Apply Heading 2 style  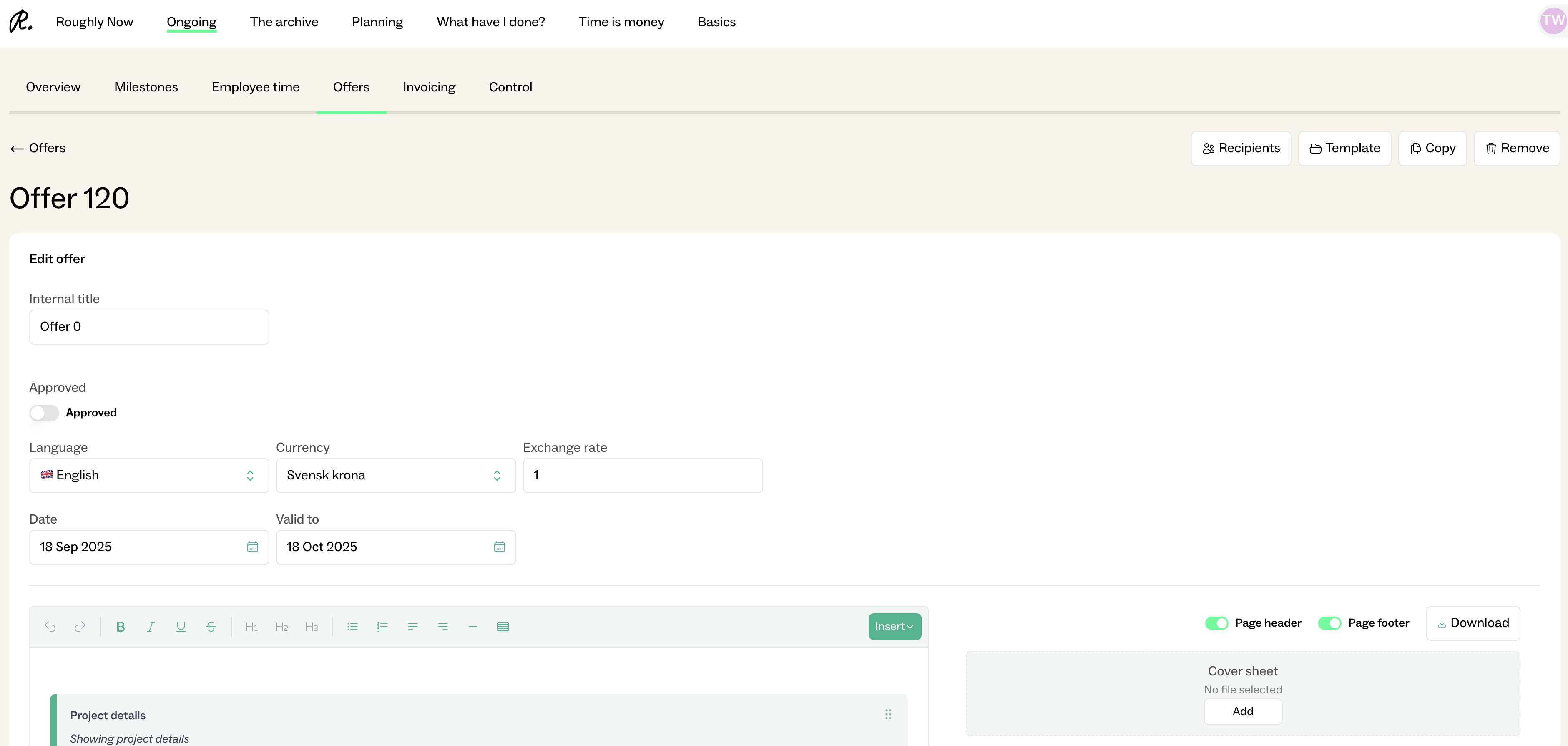coord(281,627)
